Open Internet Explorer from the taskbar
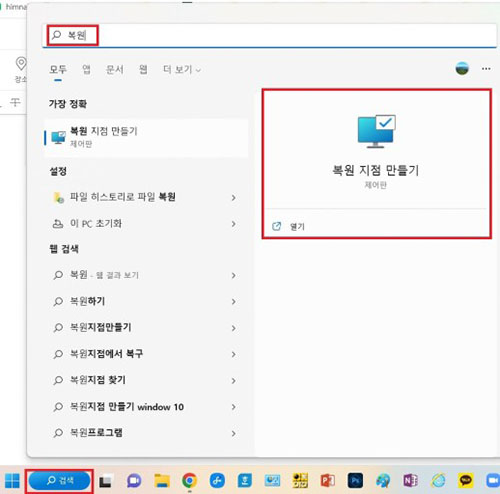This screenshot has height=494, width=500. (438, 481)
